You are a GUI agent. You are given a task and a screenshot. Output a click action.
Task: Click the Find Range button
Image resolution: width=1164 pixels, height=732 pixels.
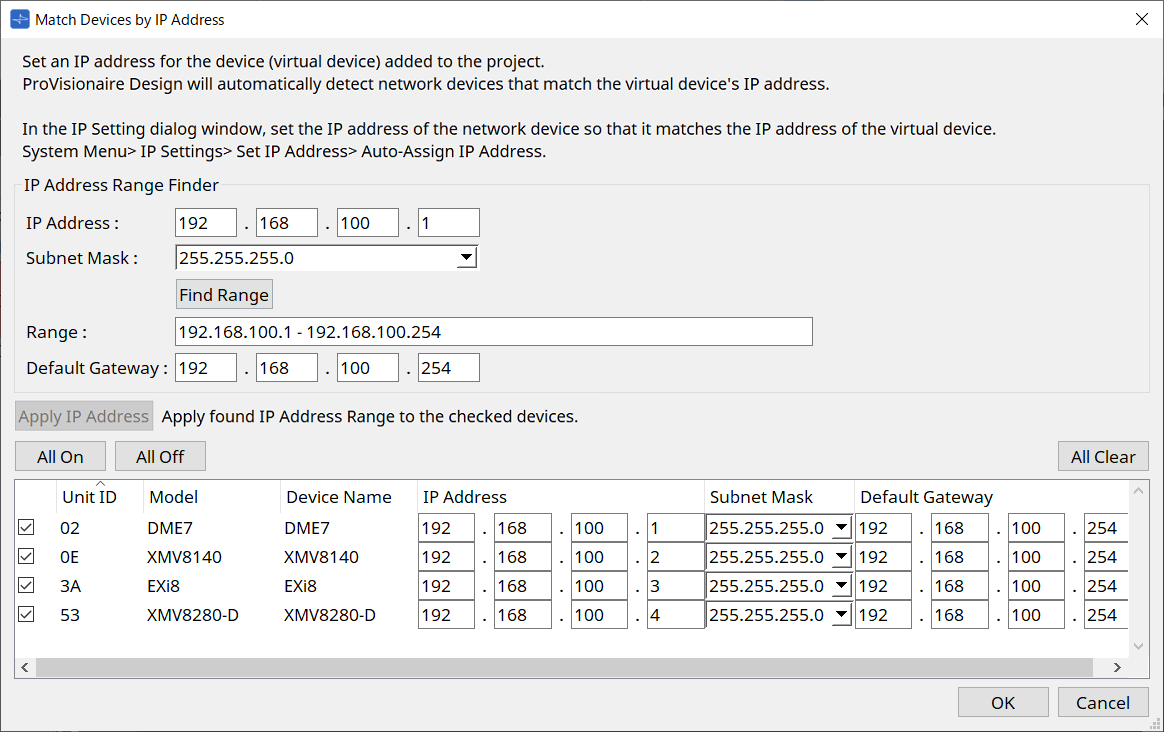(224, 294)
